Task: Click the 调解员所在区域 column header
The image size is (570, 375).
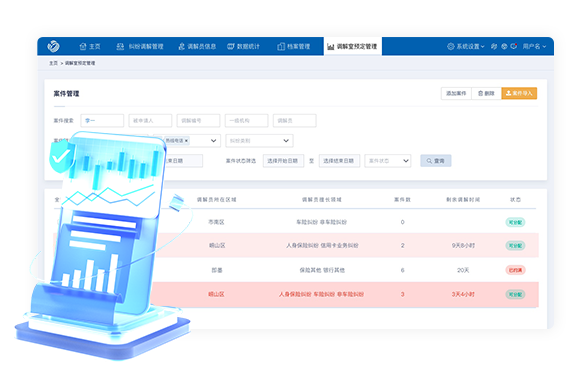Action: pos(217,199)
